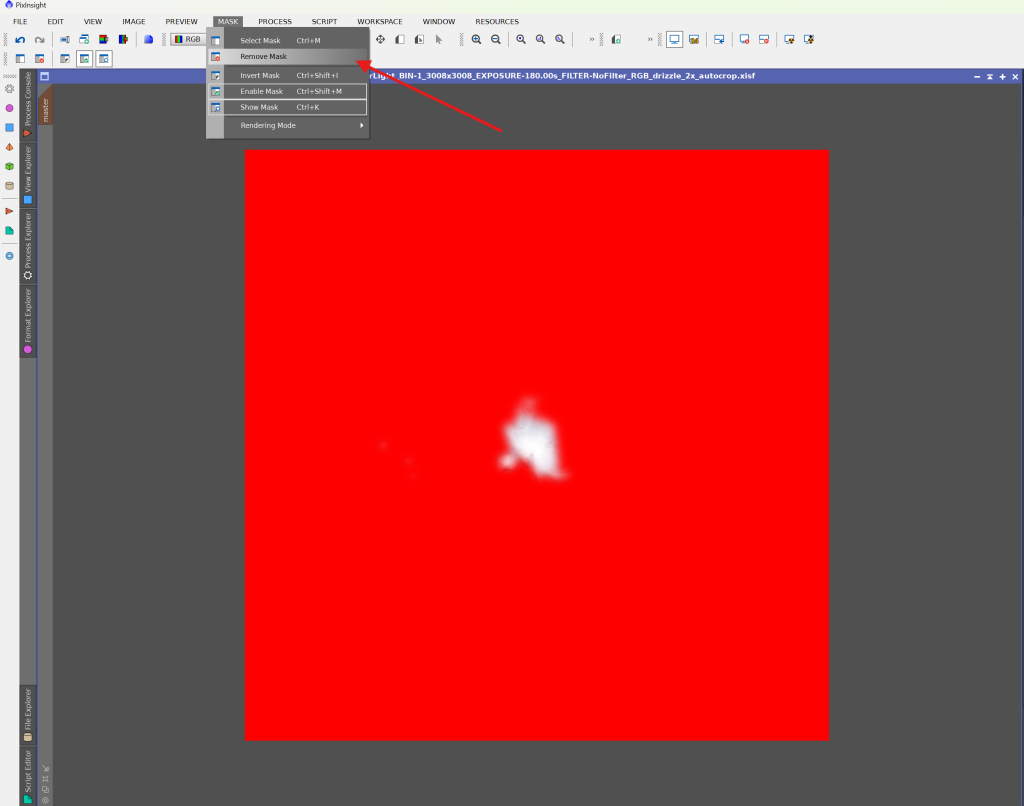Choose Remove Mask from the menu
Image resolution: width=1024 pixels, height=806 pixels.
pyautogui.click(x=263, y=56)
